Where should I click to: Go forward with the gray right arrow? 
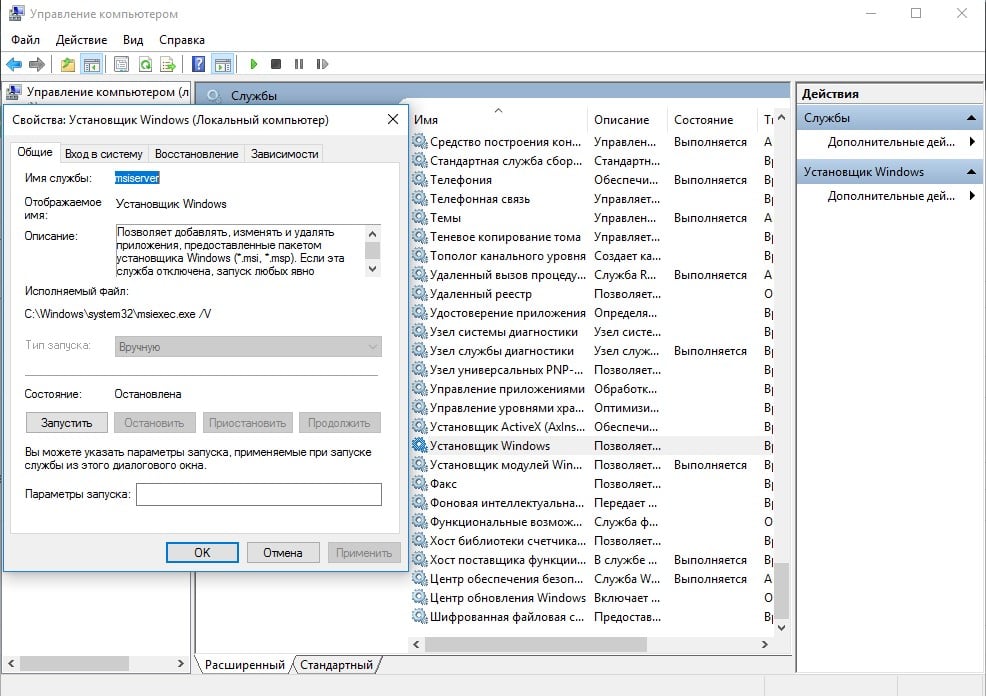pyautogui.click(x=37, y=64)
